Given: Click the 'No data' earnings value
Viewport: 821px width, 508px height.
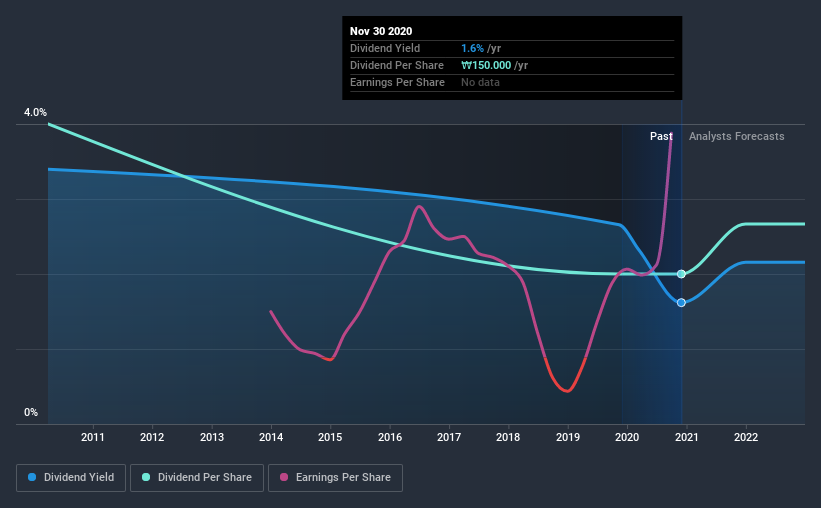Looking at the screenshot, I should click(480, 82).
